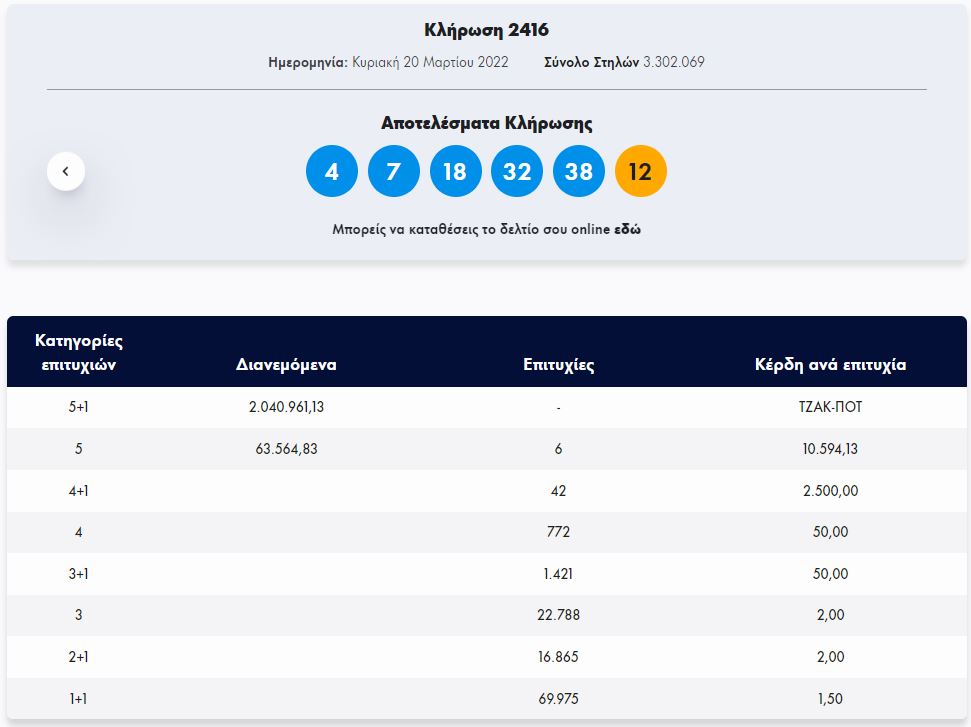Select the 50,00 prize in the 3+1 row
The image size is (971, 727).
click(830, 574)
